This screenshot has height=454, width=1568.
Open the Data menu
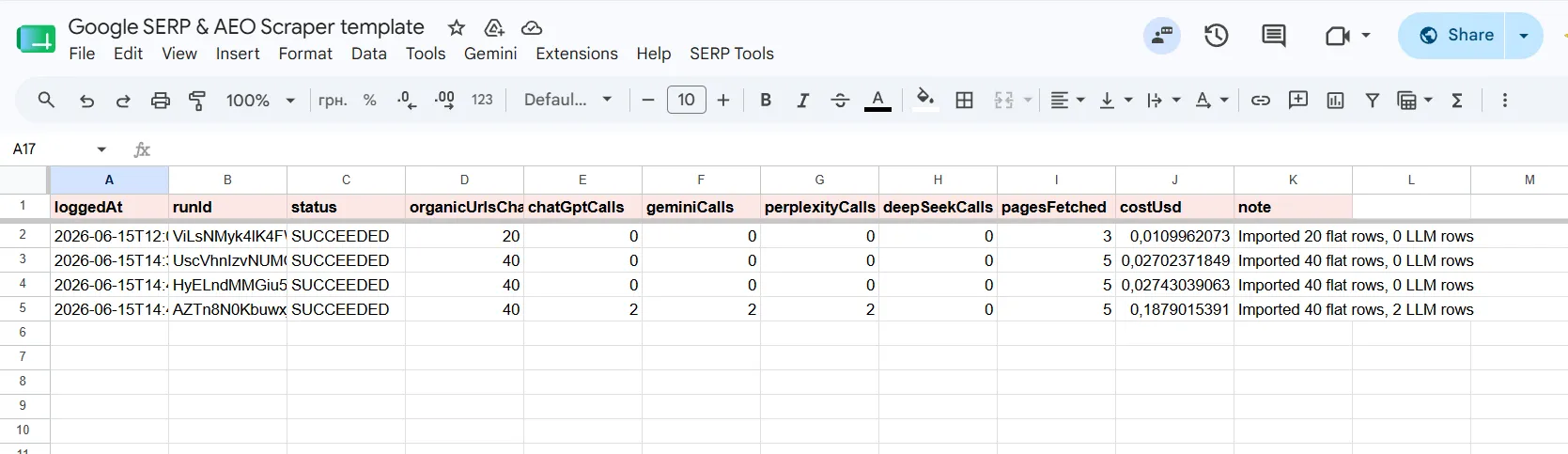369,54
